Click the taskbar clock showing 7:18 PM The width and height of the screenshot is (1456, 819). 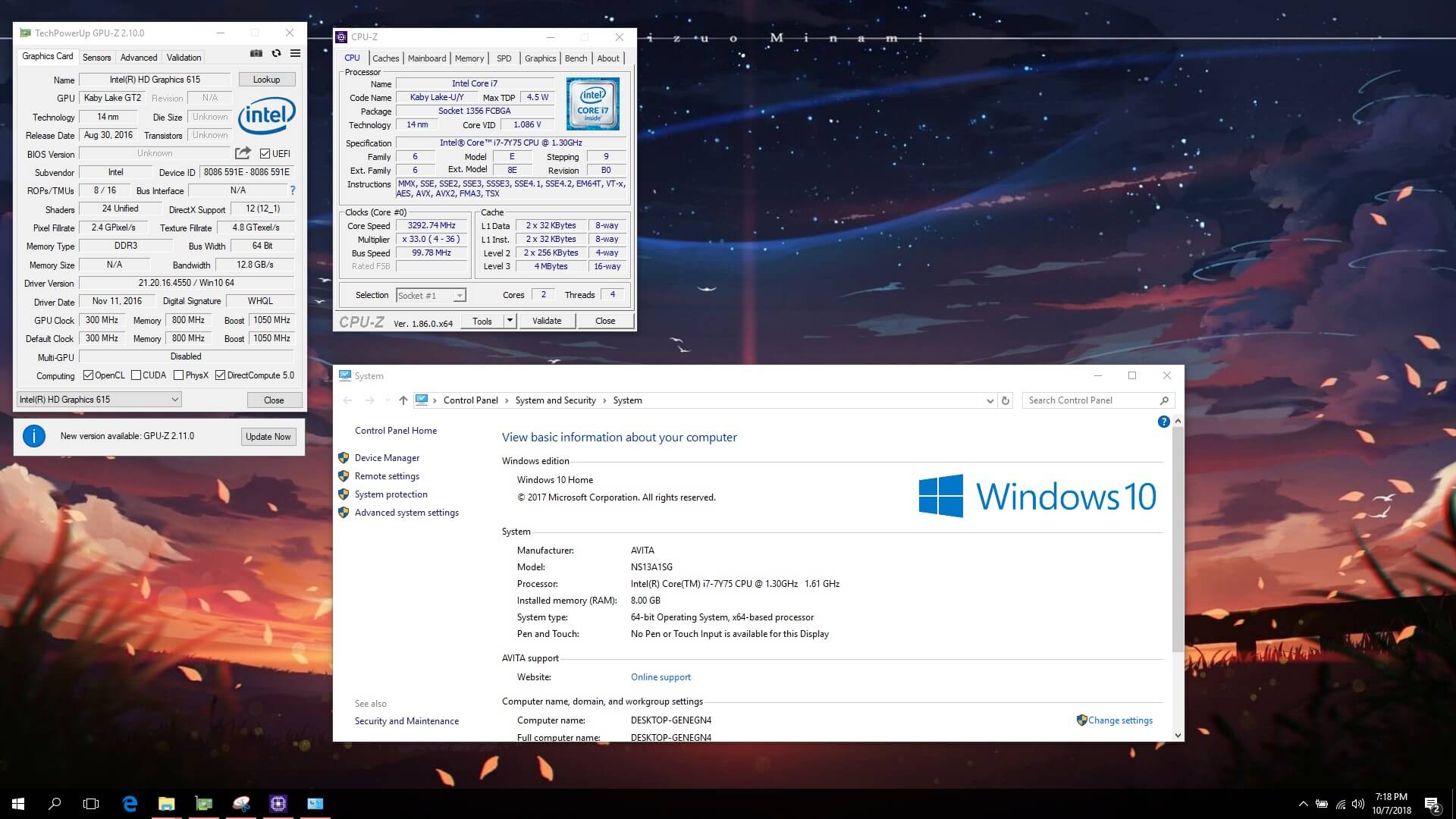(1392, 804)
